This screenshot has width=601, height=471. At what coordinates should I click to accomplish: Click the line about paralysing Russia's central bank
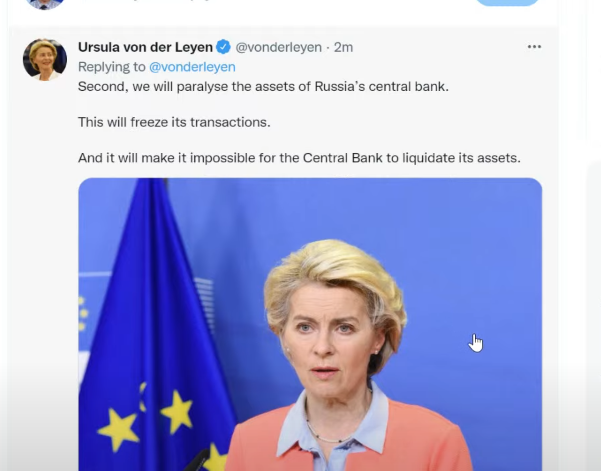tap(263, 87)
